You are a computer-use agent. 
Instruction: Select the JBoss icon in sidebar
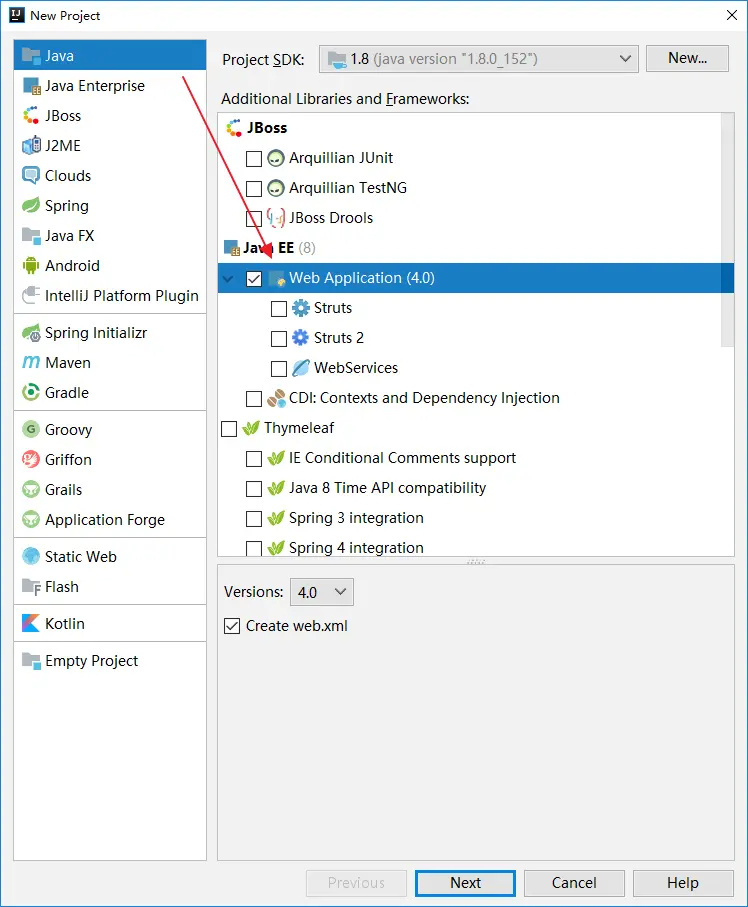coord(31,116)
